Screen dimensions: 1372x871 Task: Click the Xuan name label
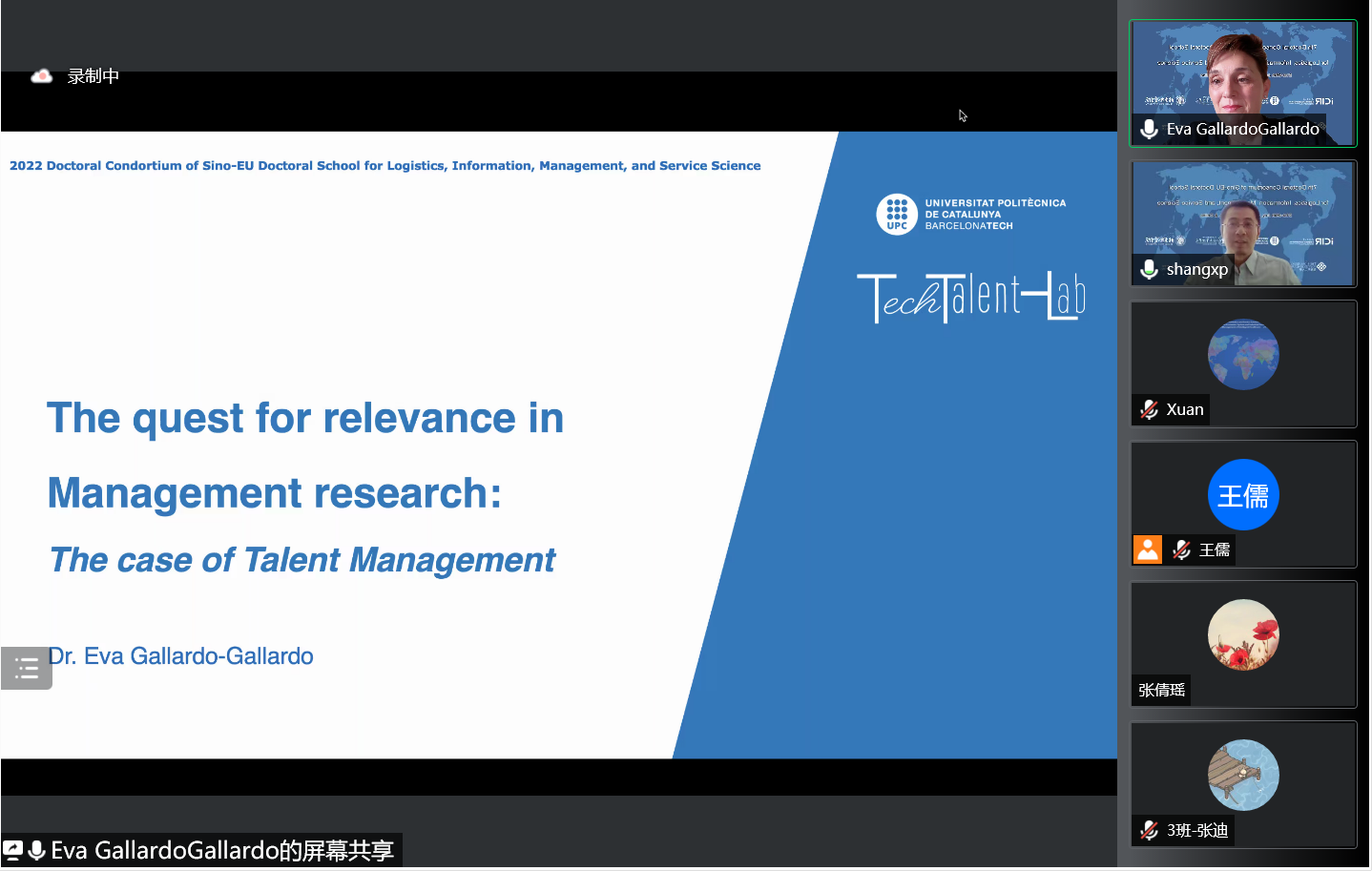[1185, 409]
